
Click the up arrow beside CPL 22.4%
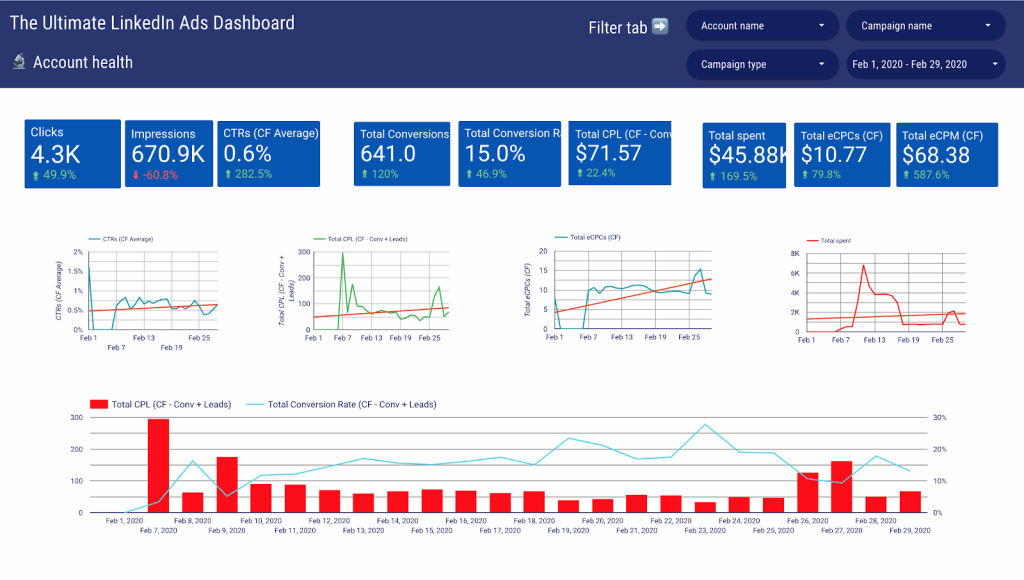(x=579, y=173)
